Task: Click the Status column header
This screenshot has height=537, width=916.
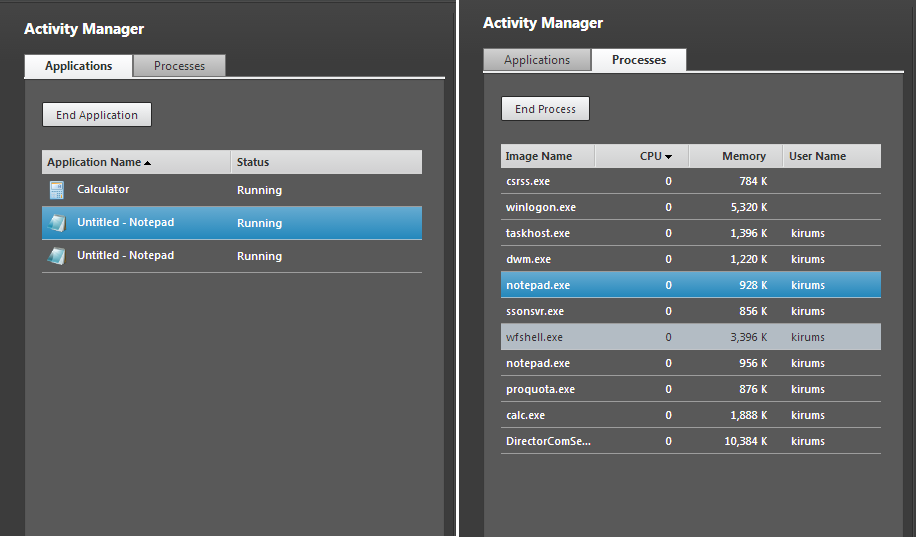Action: pos(253,162)
